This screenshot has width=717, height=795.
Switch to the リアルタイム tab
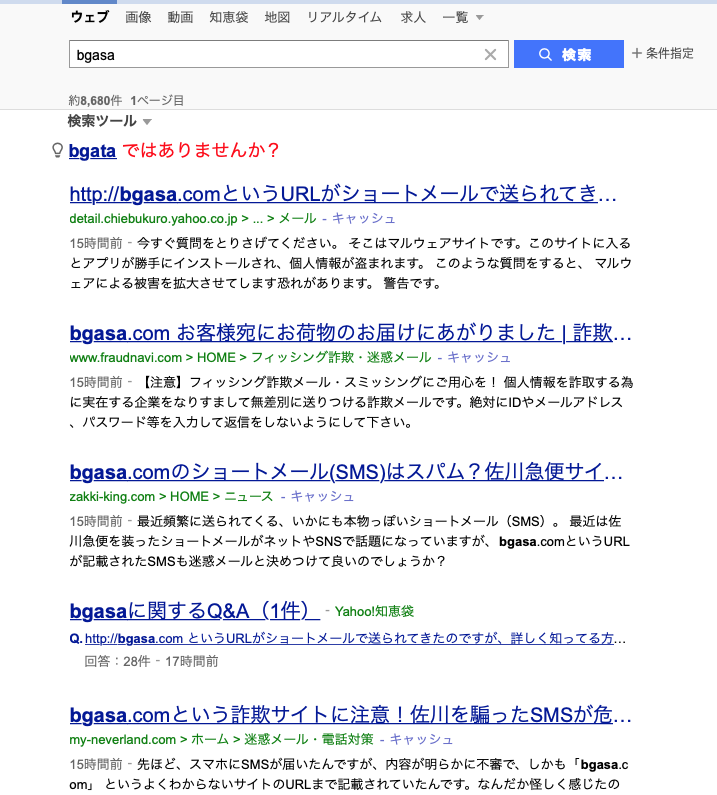pos(344,17)
